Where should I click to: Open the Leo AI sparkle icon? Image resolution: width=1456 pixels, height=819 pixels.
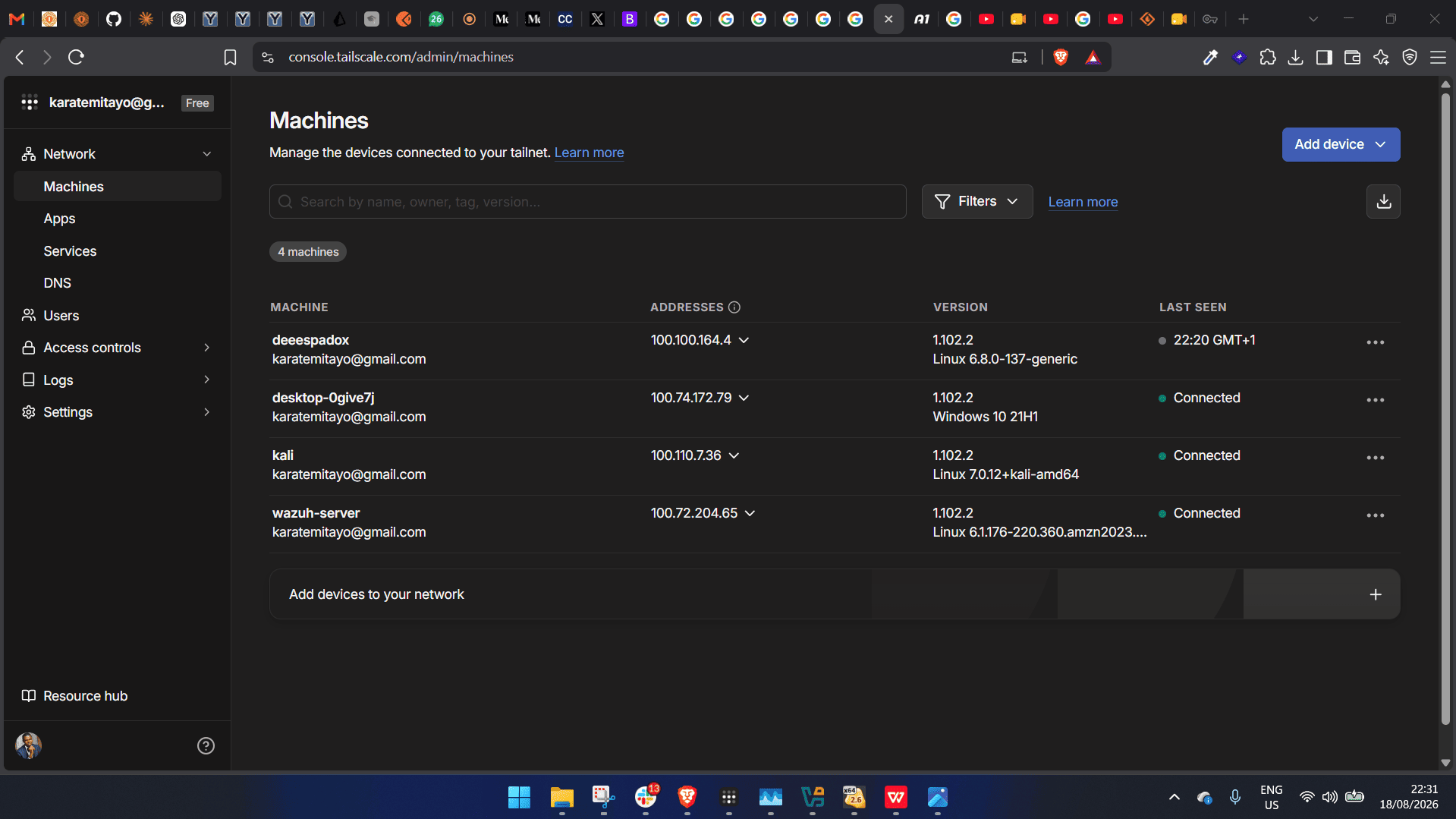point(1381,57)
